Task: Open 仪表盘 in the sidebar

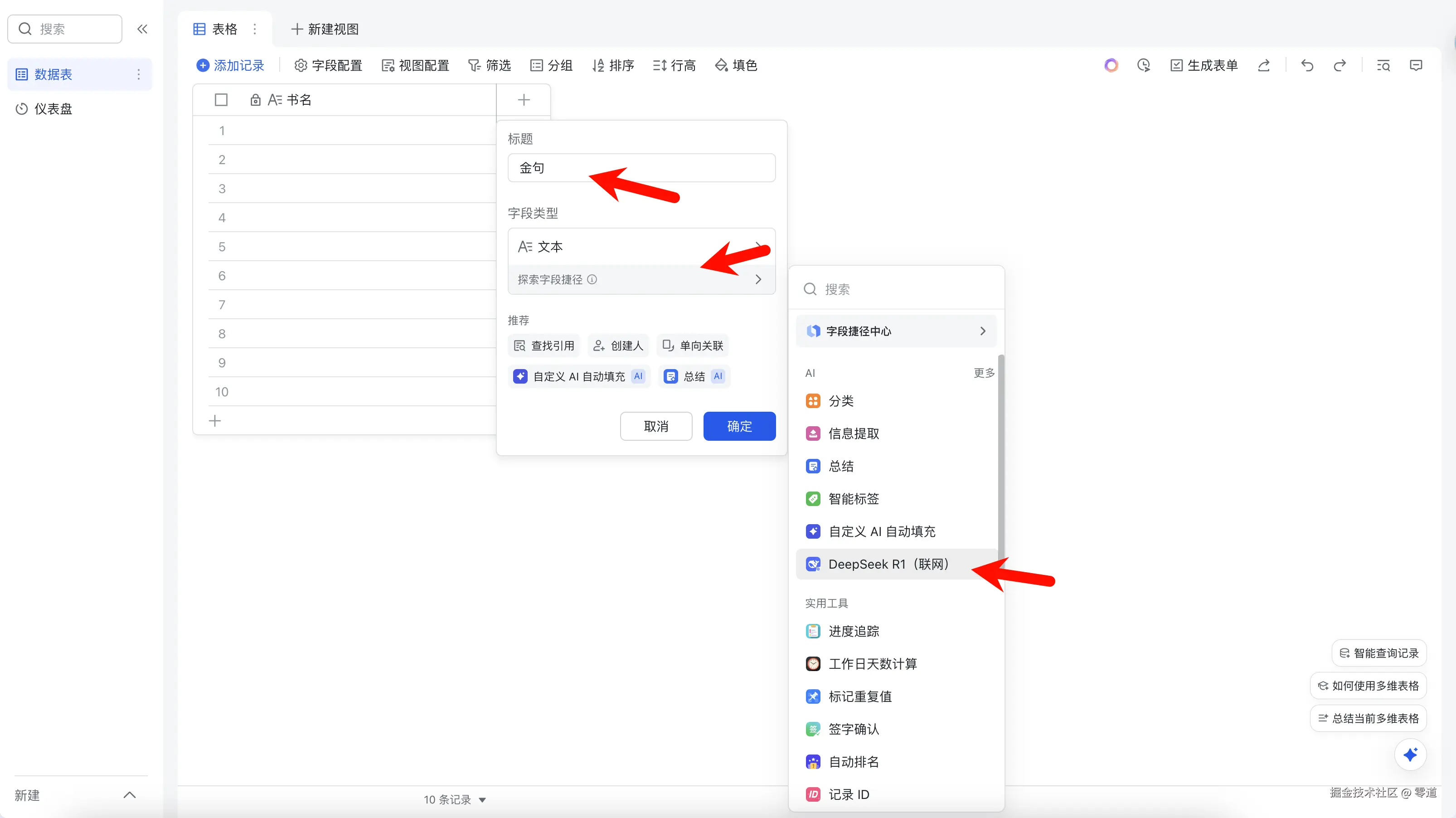Action: coord(53,108)
